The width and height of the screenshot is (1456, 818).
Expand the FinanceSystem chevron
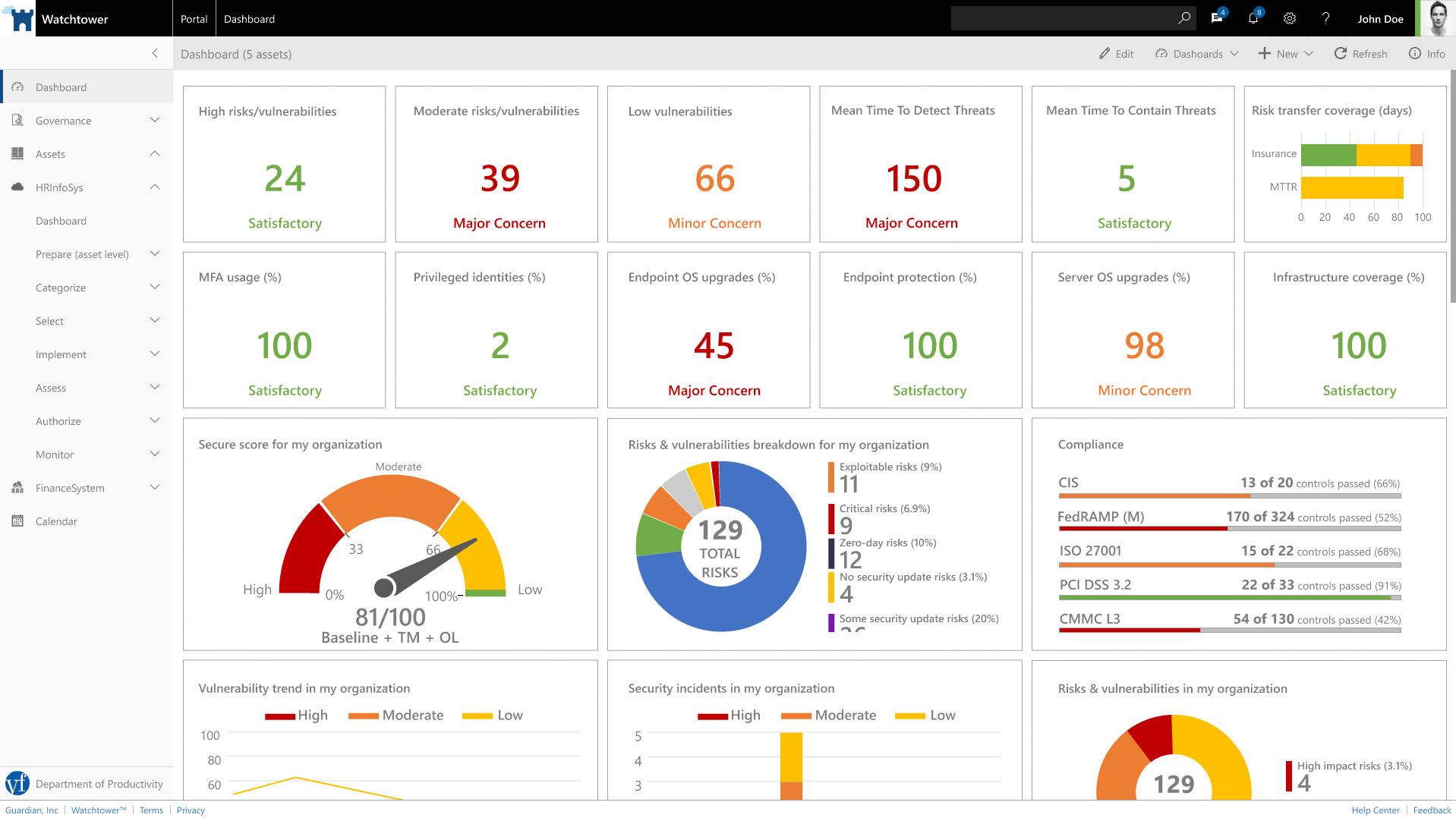pos(155,487)
